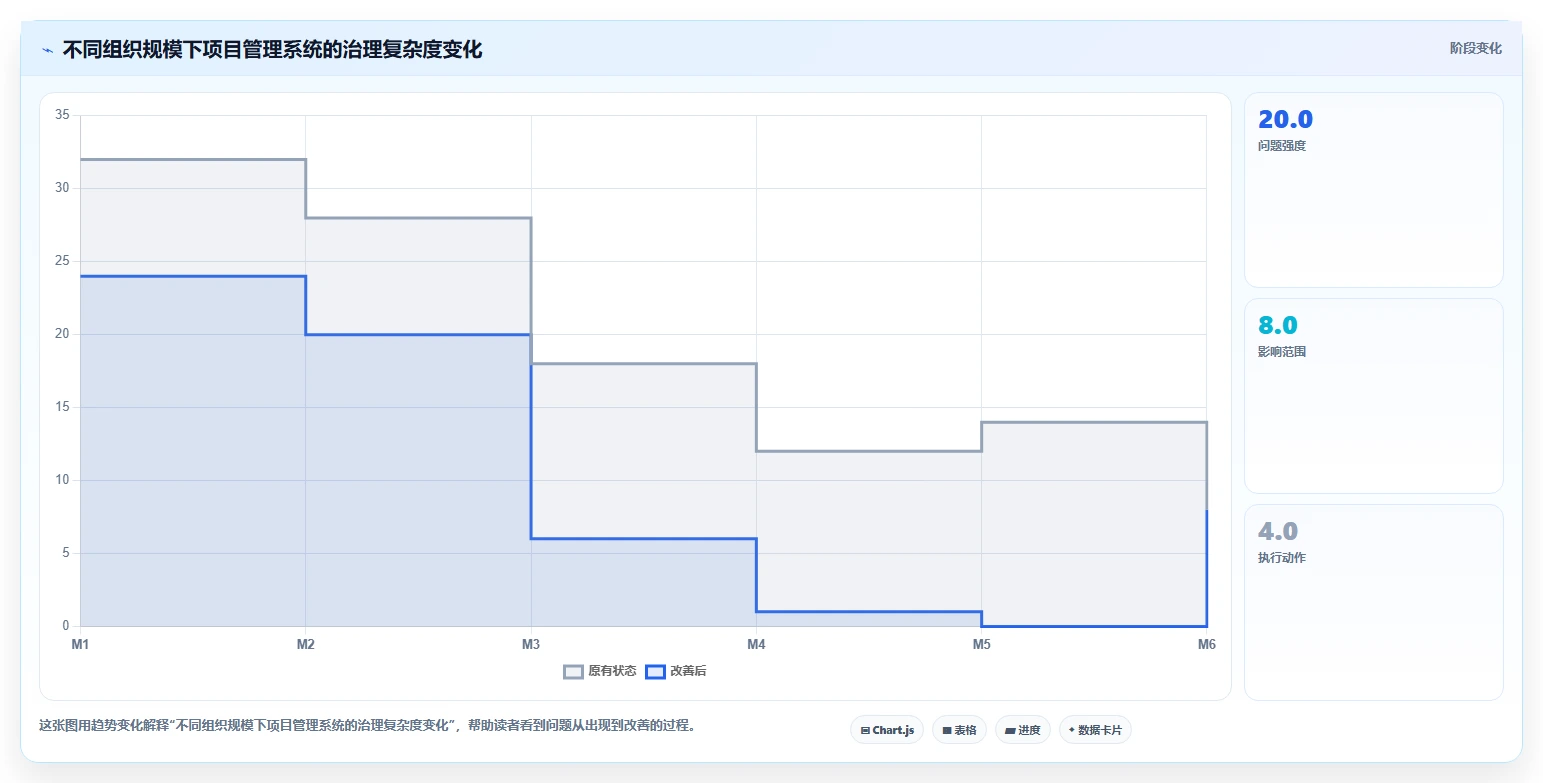This screenshot has height=783, width=1543.
Task: Click the 30 y-axis tick label
Action: coord(62,188)
